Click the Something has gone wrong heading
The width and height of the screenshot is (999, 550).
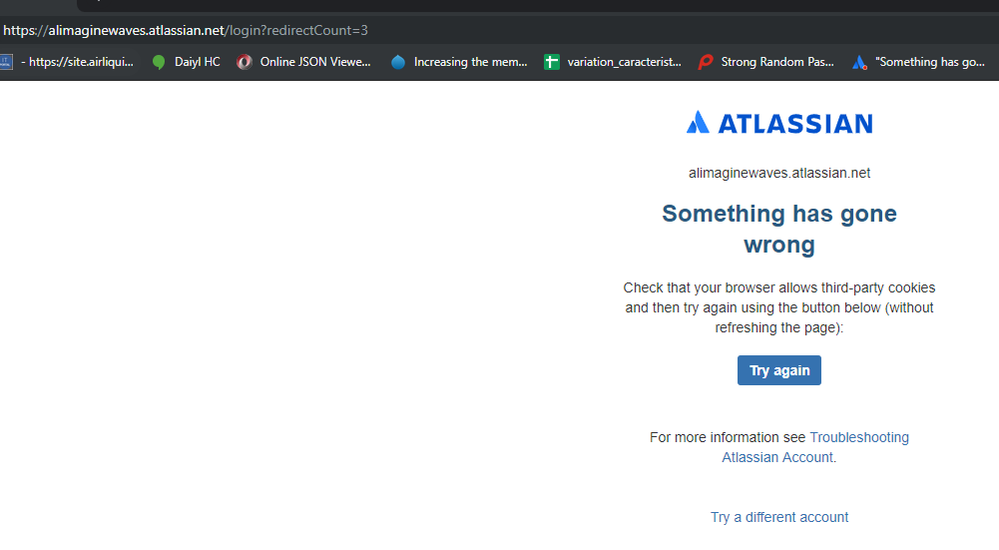[x=779, y=229]
